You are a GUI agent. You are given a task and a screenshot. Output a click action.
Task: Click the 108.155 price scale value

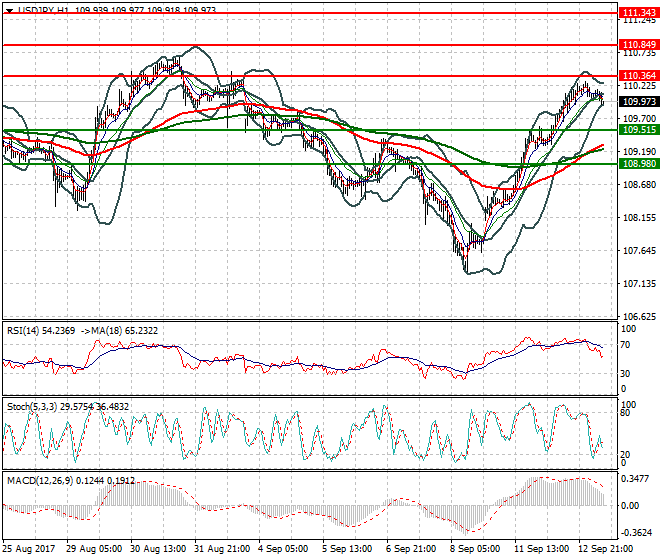tap(639, 218)
